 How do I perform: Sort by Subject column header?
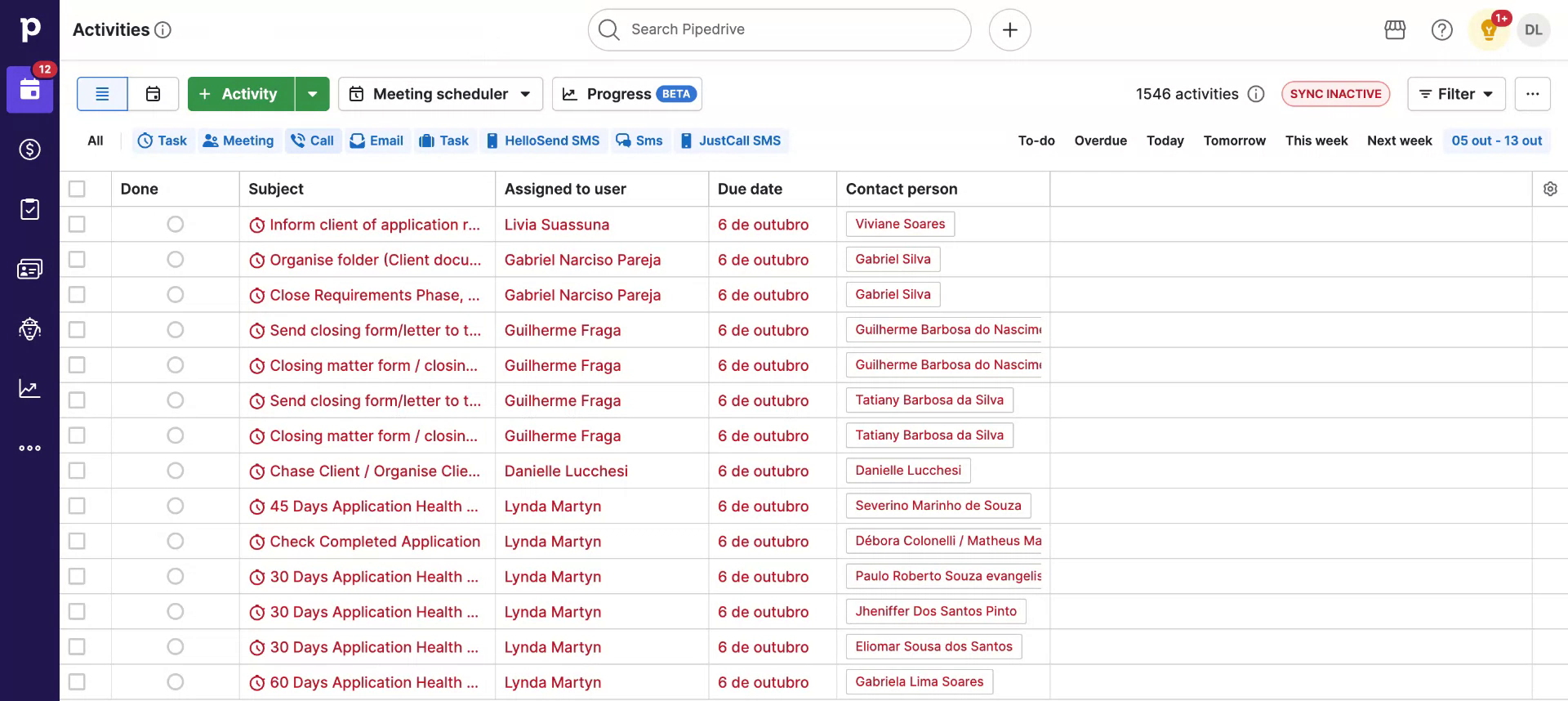(x=276, y=189)
